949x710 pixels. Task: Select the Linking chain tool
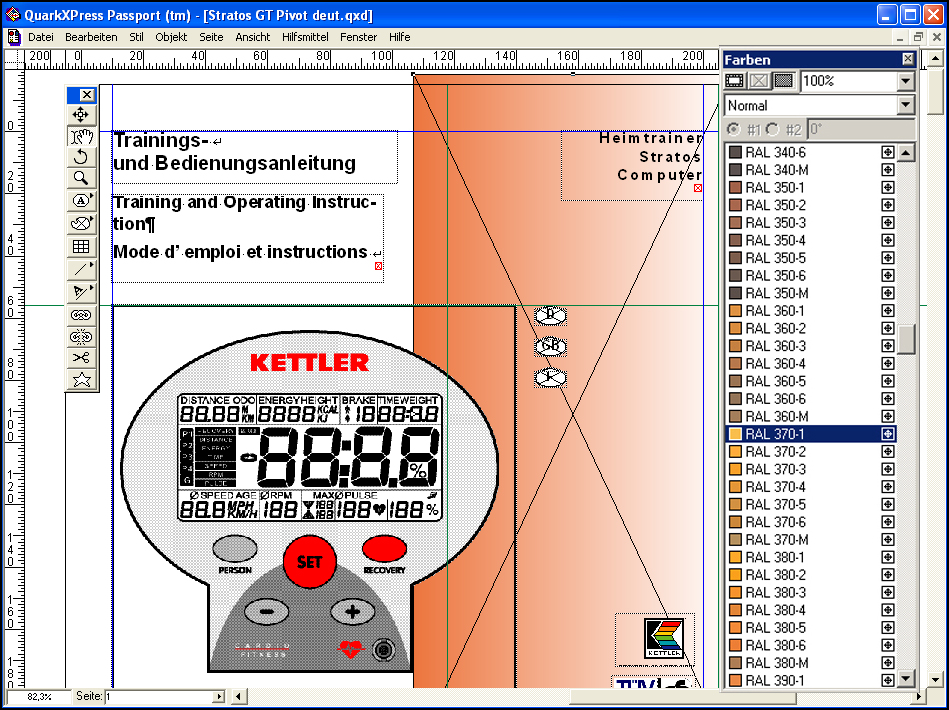pyautogui.click(x=81, y=315)
